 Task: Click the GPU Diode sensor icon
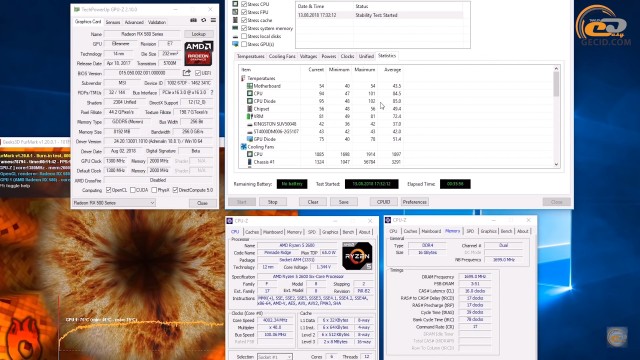(249, 139)
